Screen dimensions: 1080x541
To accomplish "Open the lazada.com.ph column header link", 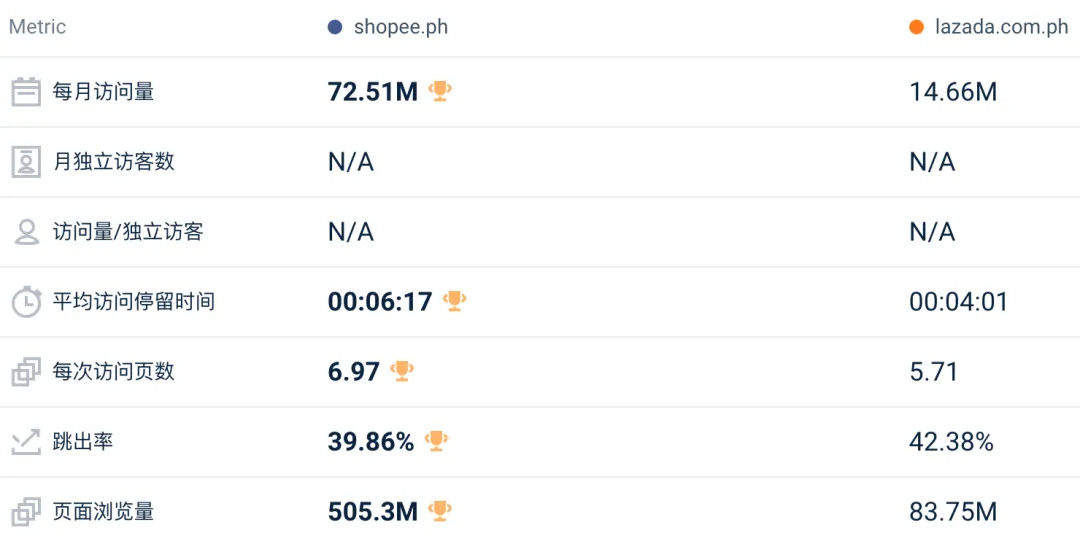I will pos(1002,27).
